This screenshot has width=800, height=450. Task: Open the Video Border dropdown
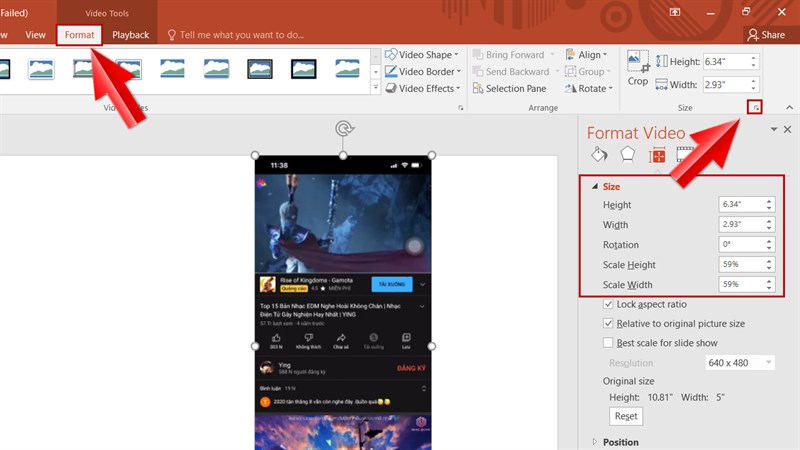423,71
